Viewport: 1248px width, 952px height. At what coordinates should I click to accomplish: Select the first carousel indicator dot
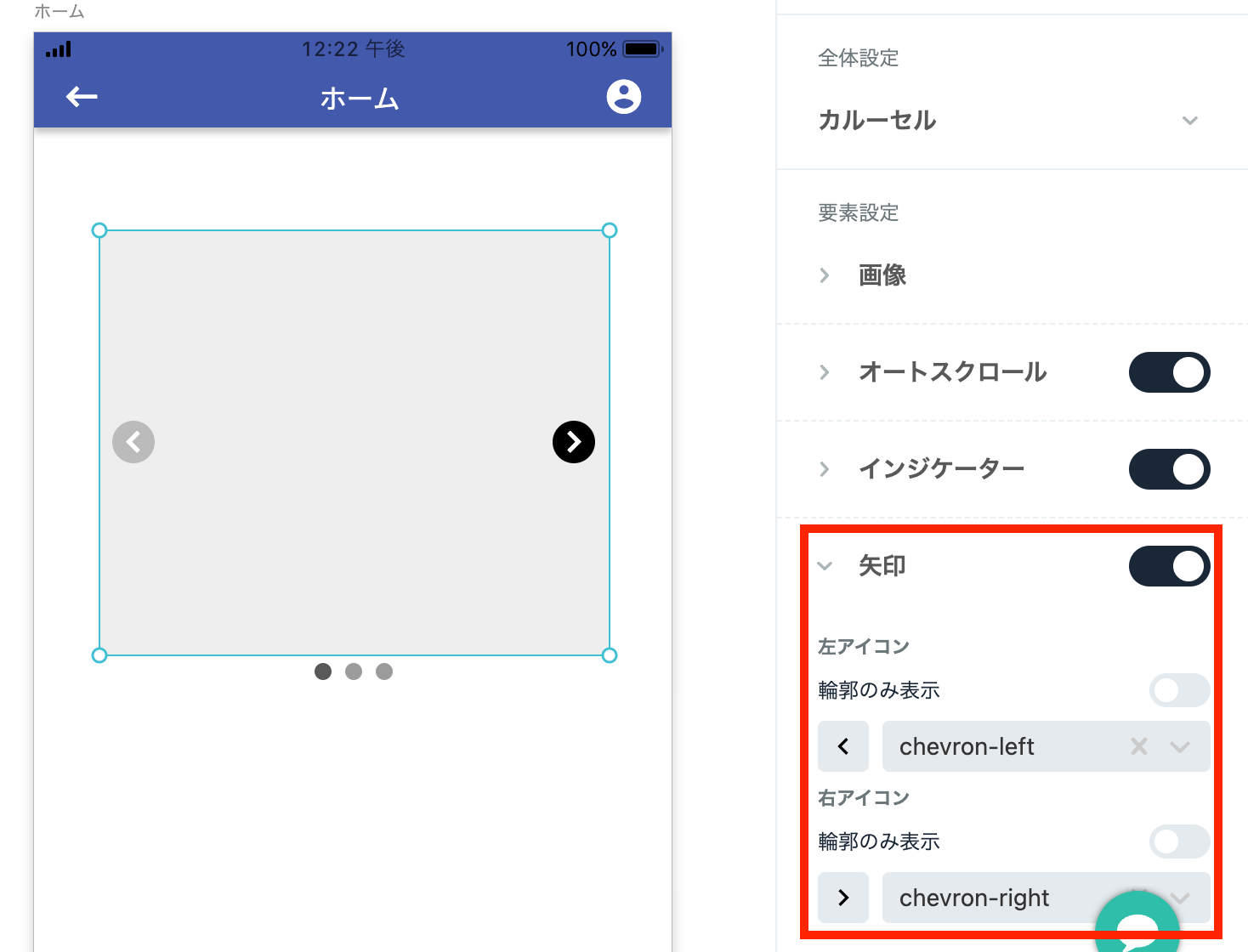coord(323,671)
